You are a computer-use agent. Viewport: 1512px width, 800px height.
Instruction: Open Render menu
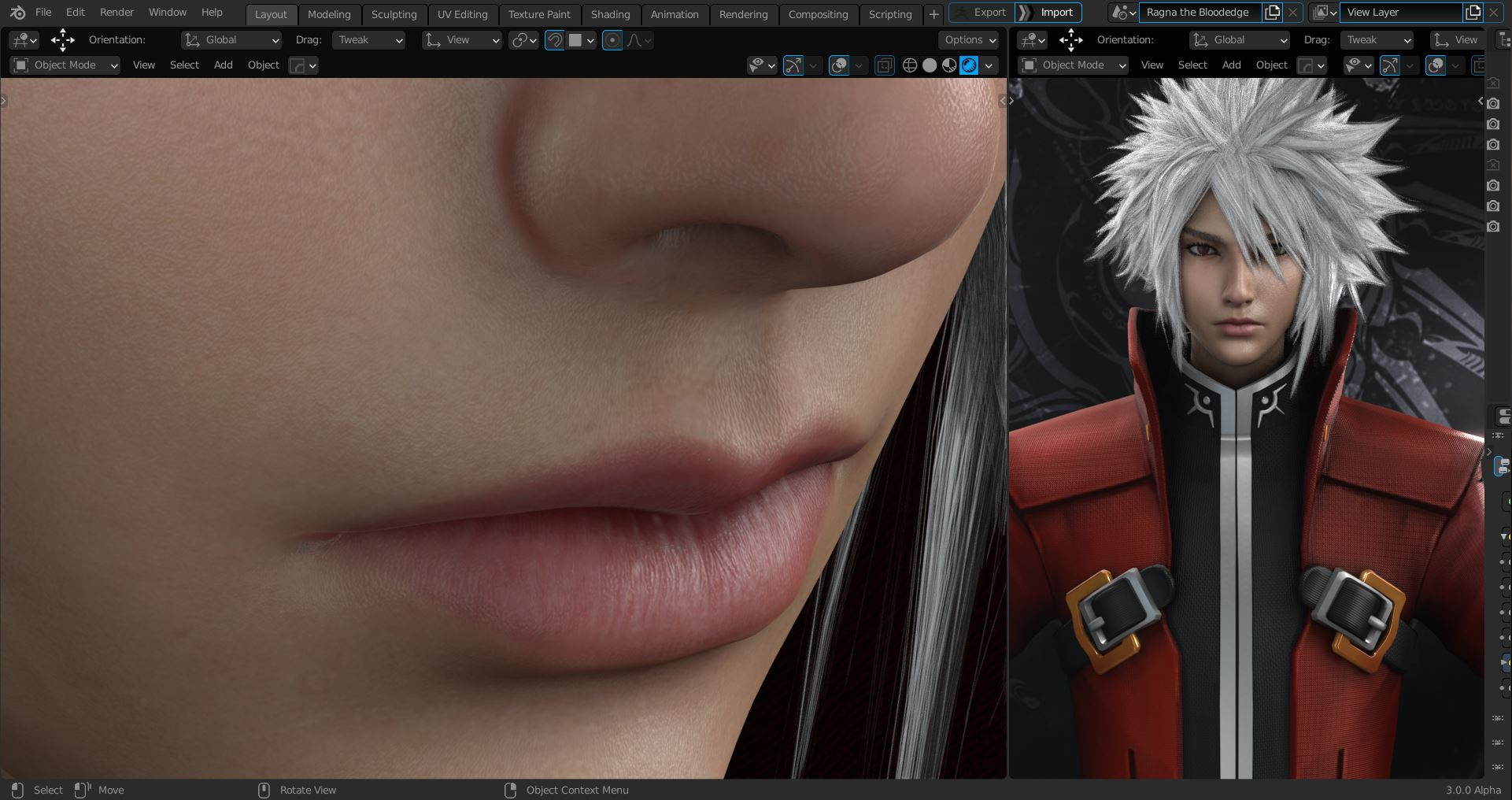click(x=117, y=13)
